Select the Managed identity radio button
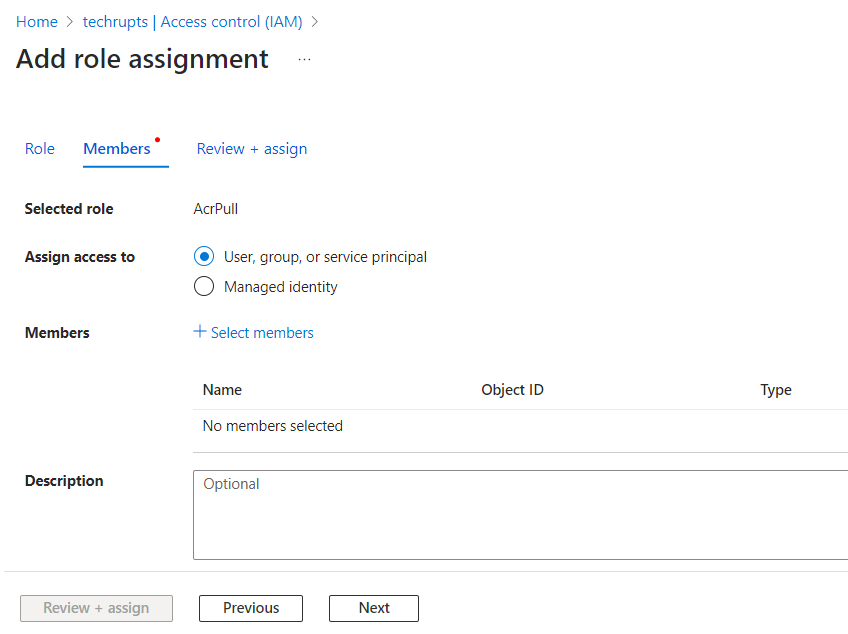This screenshot has height=634, width=848. pyautogui.click(x=204, y=286)
